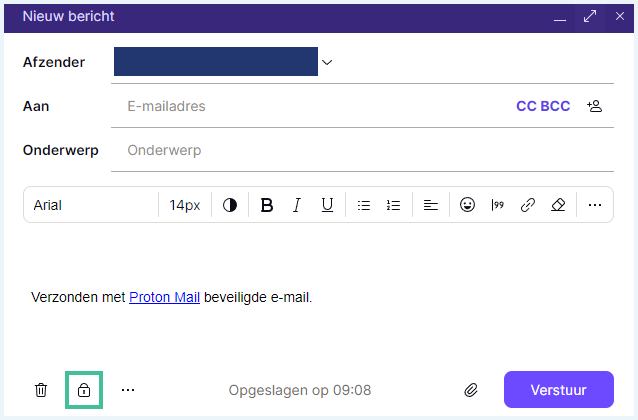
Task: Send the message with Verstuur
Action: 559,390
